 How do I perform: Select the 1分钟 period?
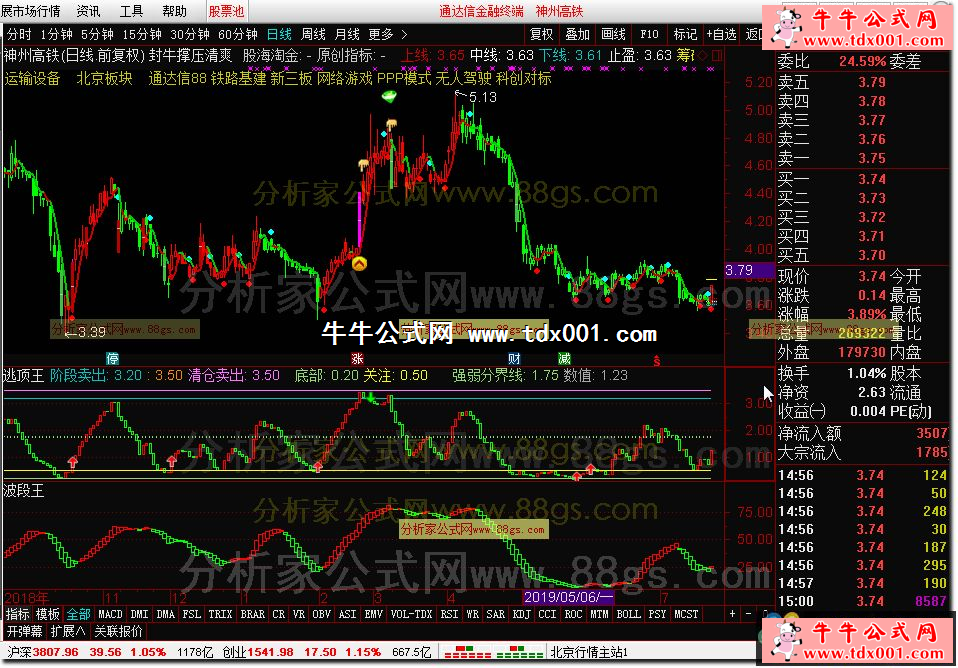click(56, 34)
